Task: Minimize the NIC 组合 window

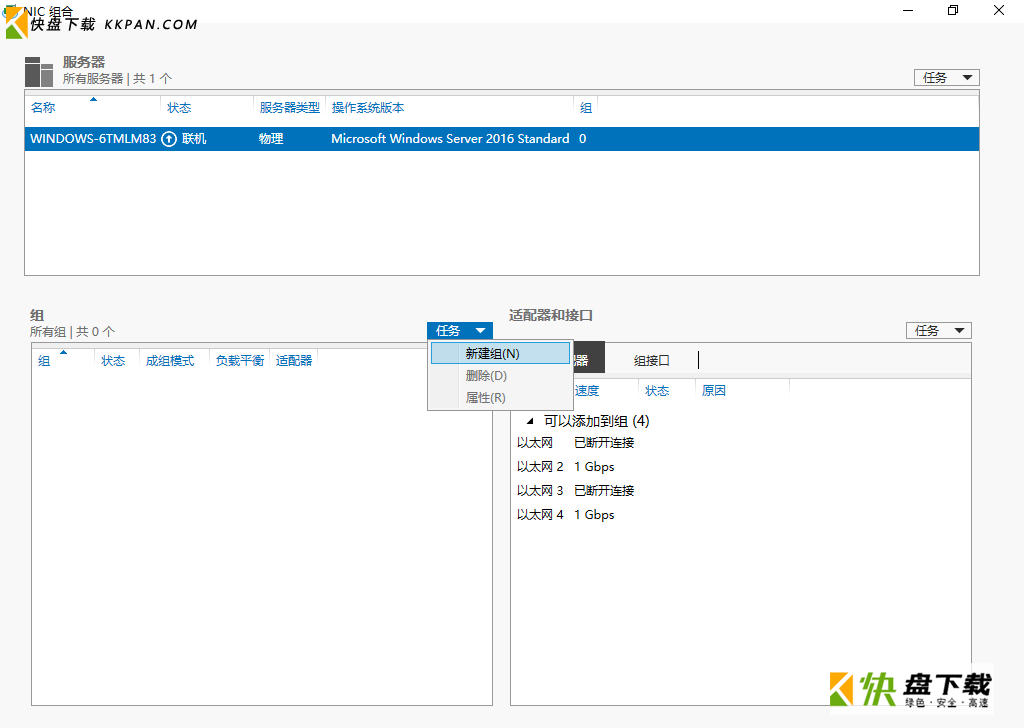Action: 908,10
